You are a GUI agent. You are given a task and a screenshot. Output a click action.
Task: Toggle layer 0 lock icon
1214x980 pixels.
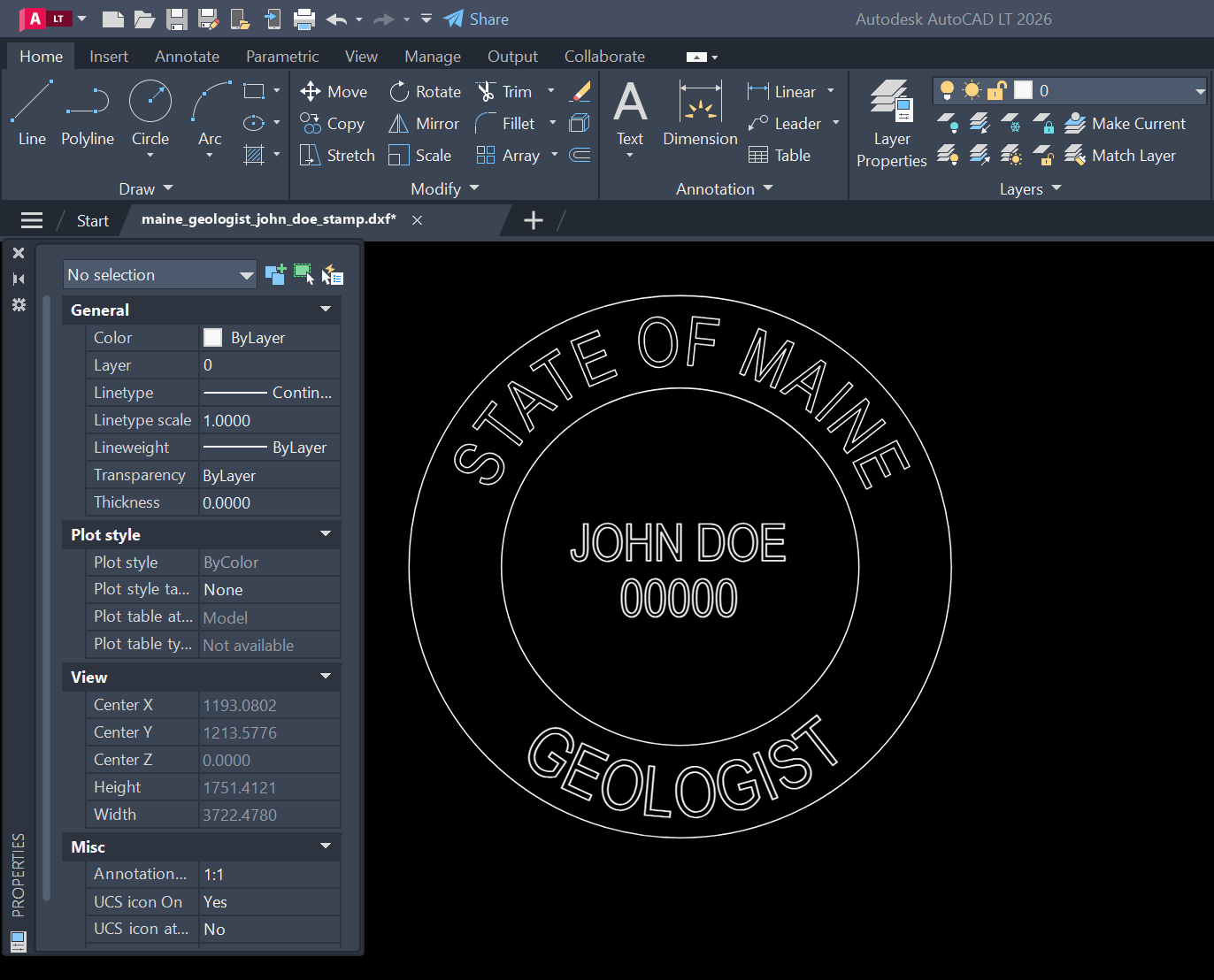(x=997, y=90)
